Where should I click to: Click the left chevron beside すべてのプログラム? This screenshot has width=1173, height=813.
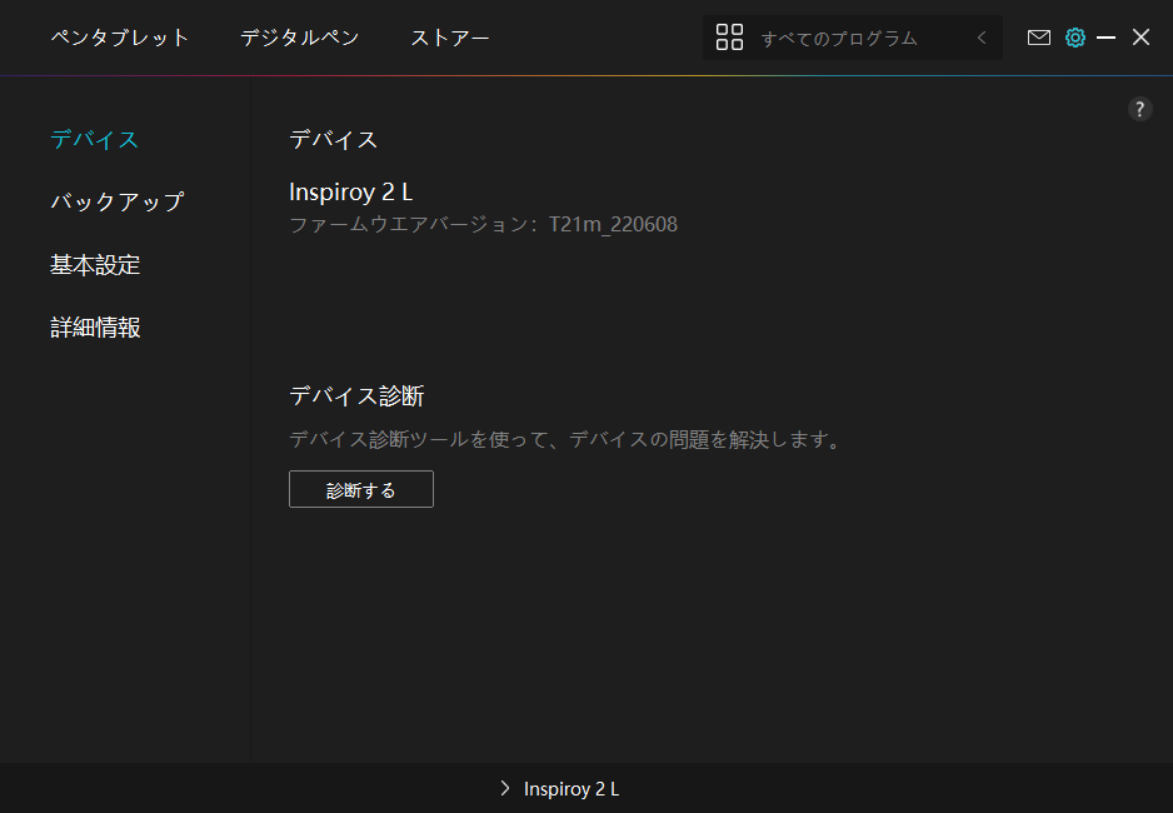point(982,38)
